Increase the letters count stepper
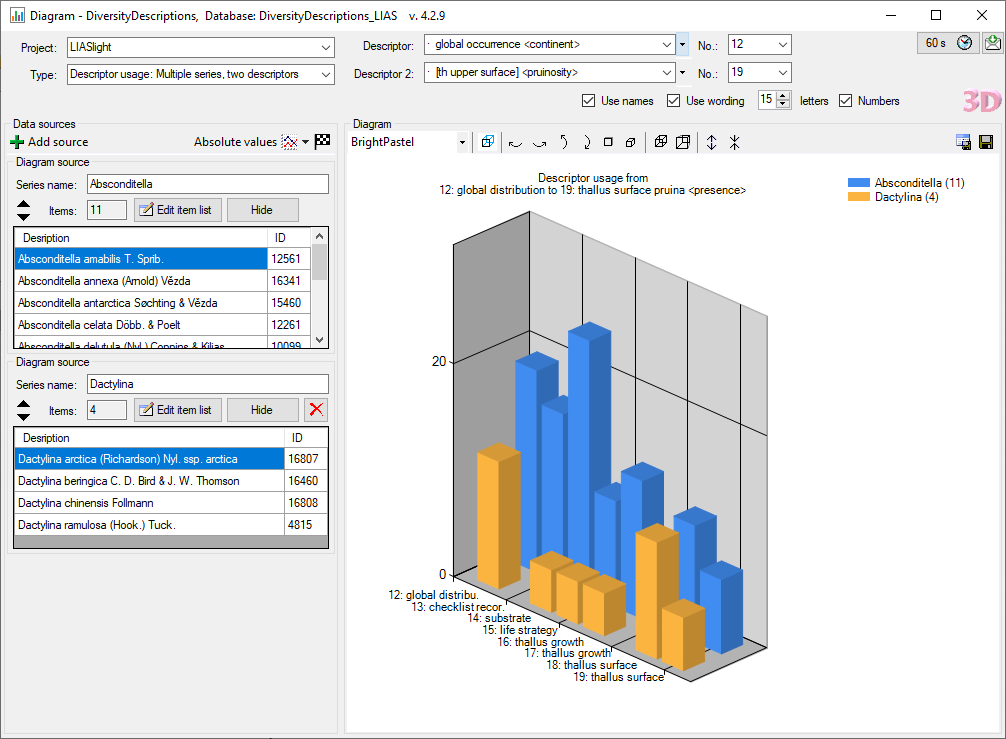 [783, 96]
